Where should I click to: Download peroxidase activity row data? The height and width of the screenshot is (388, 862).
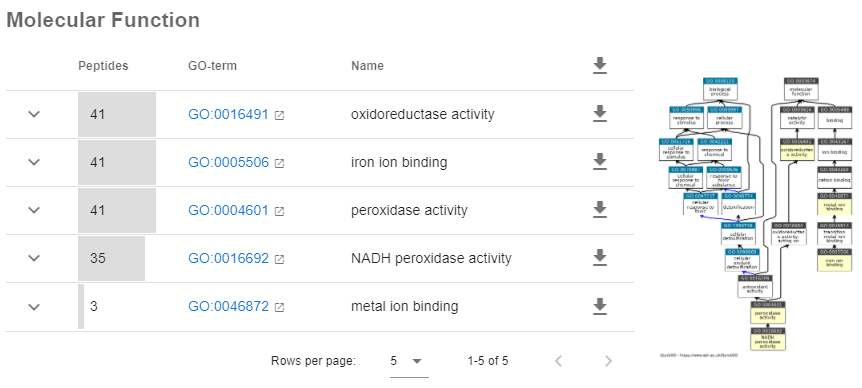click(600, 210)
